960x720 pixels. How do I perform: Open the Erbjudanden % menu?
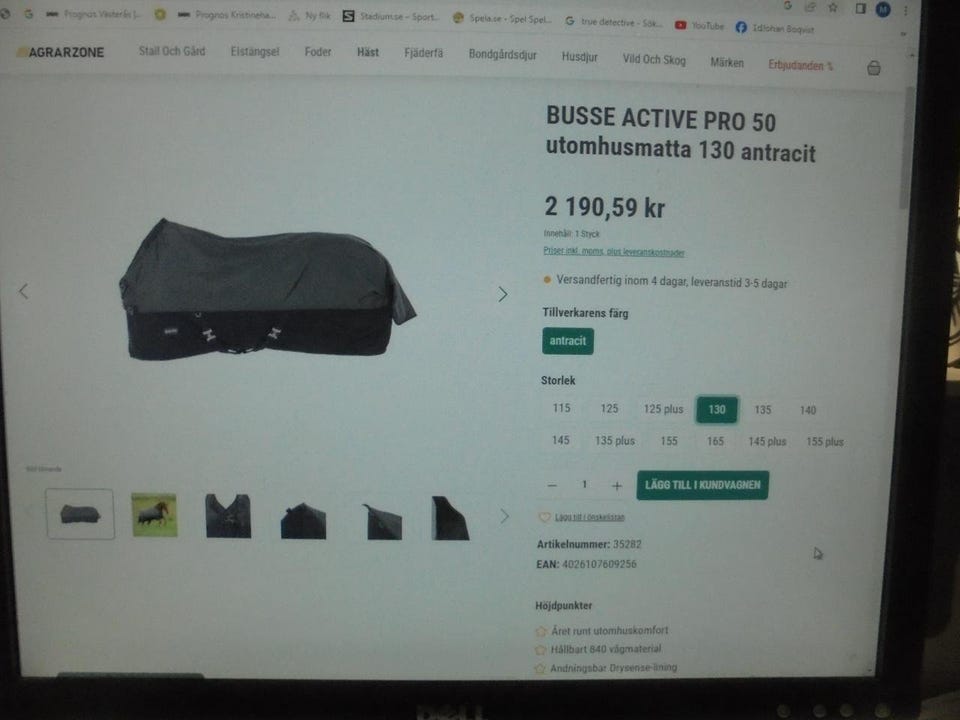[x=800, y=65]
